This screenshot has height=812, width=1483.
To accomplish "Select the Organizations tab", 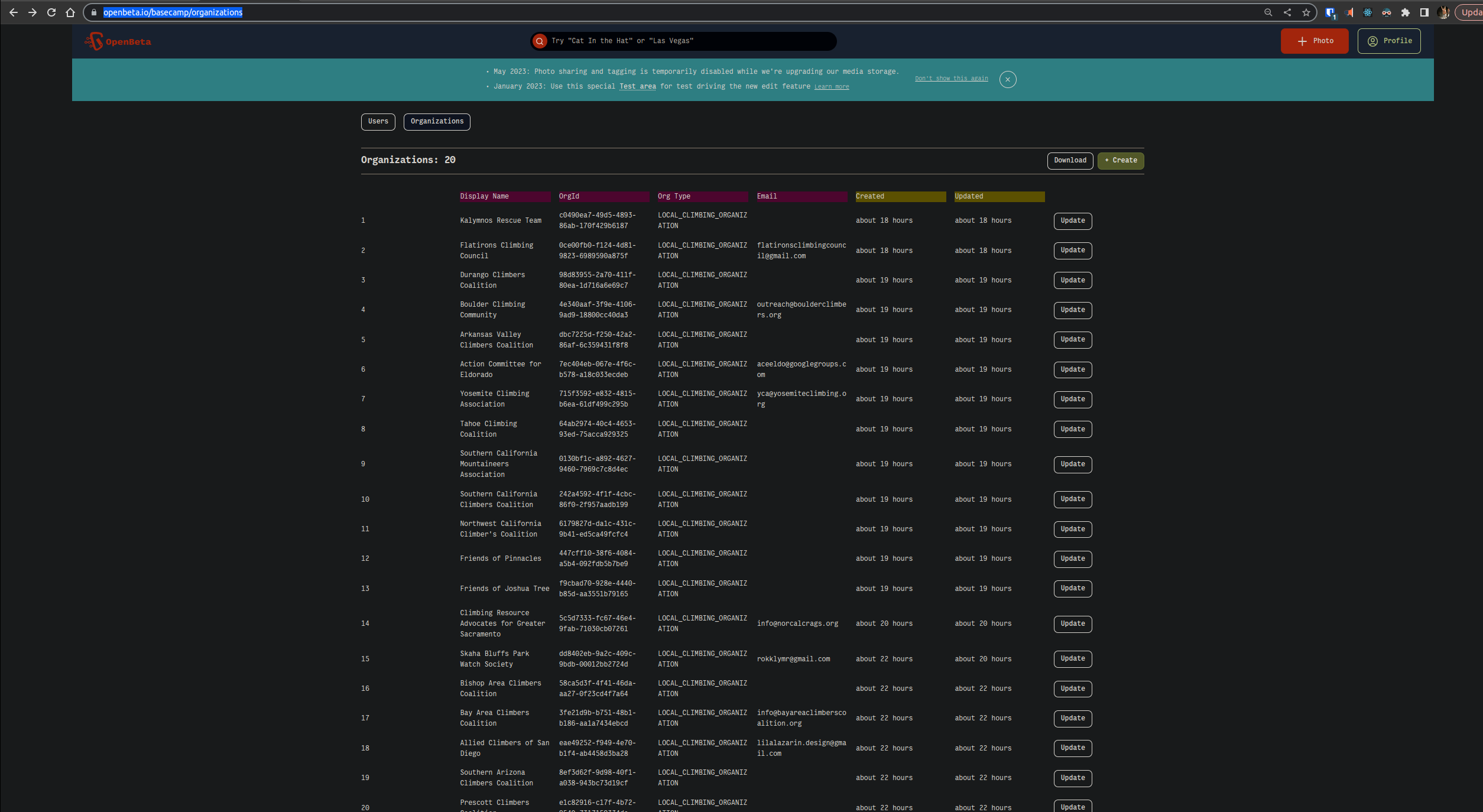I will [x=437, y=122].
